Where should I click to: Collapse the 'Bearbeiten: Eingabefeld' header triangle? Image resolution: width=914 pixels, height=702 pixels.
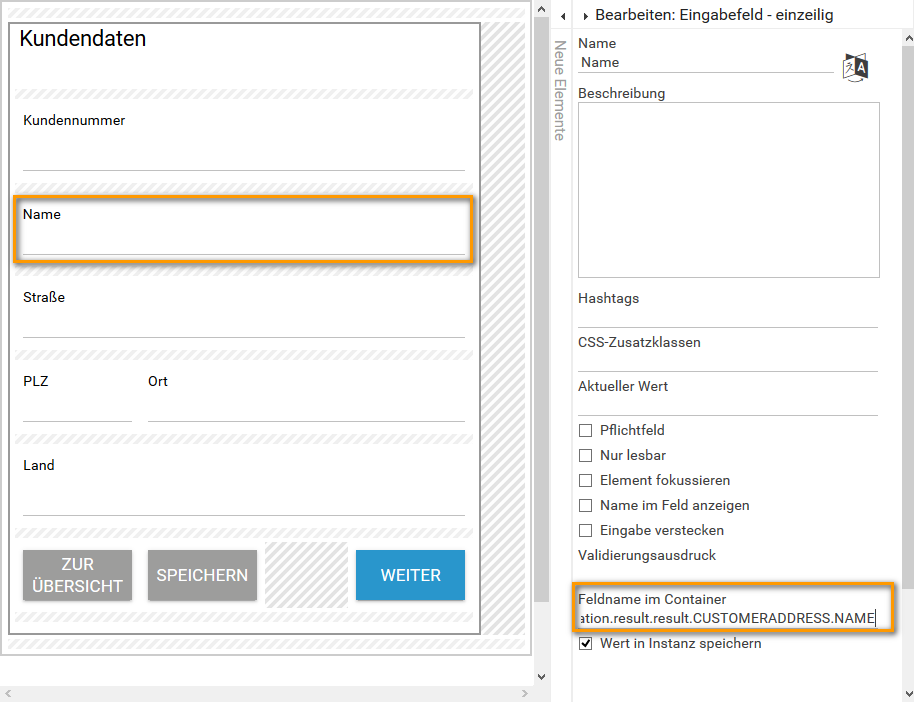(585, 16)
